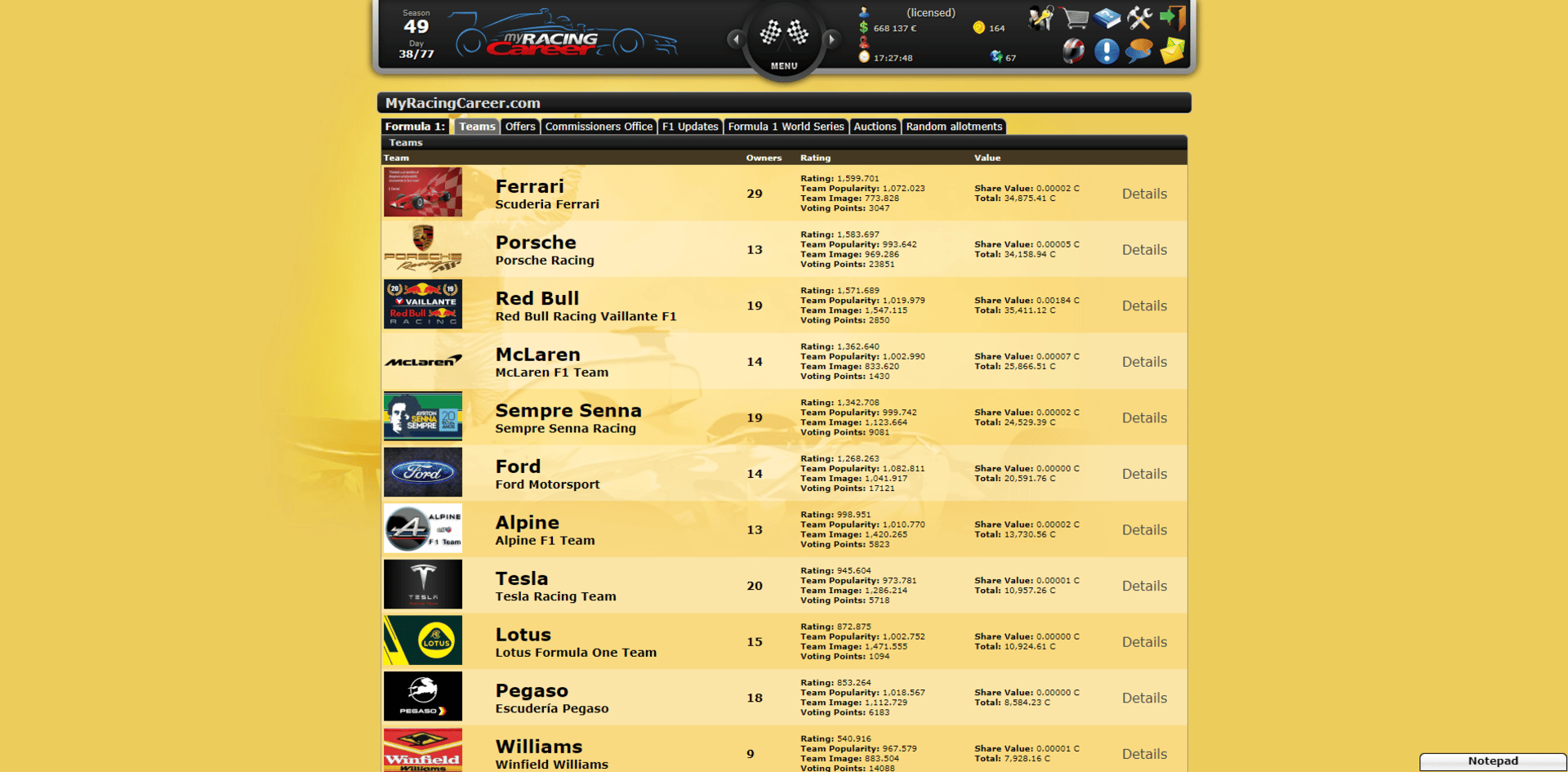Click the Ferrari team logo

click(x=423, y=192)
